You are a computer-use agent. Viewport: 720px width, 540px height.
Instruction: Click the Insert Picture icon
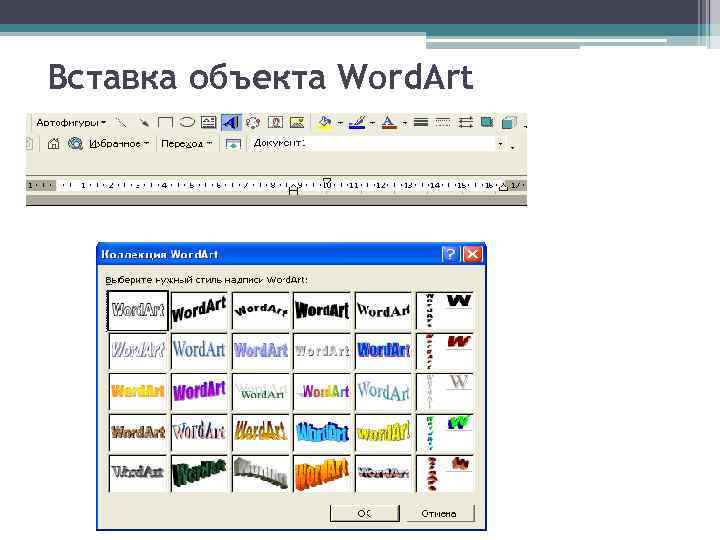click(297, 123)
